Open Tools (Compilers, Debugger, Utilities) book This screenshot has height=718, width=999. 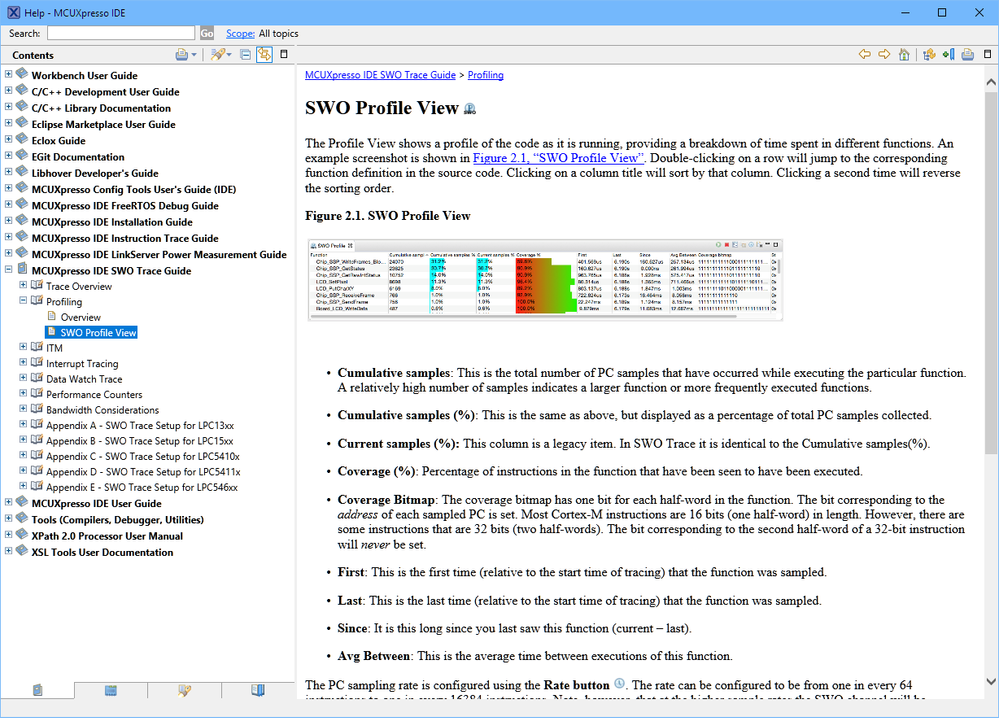pos(118,520)
